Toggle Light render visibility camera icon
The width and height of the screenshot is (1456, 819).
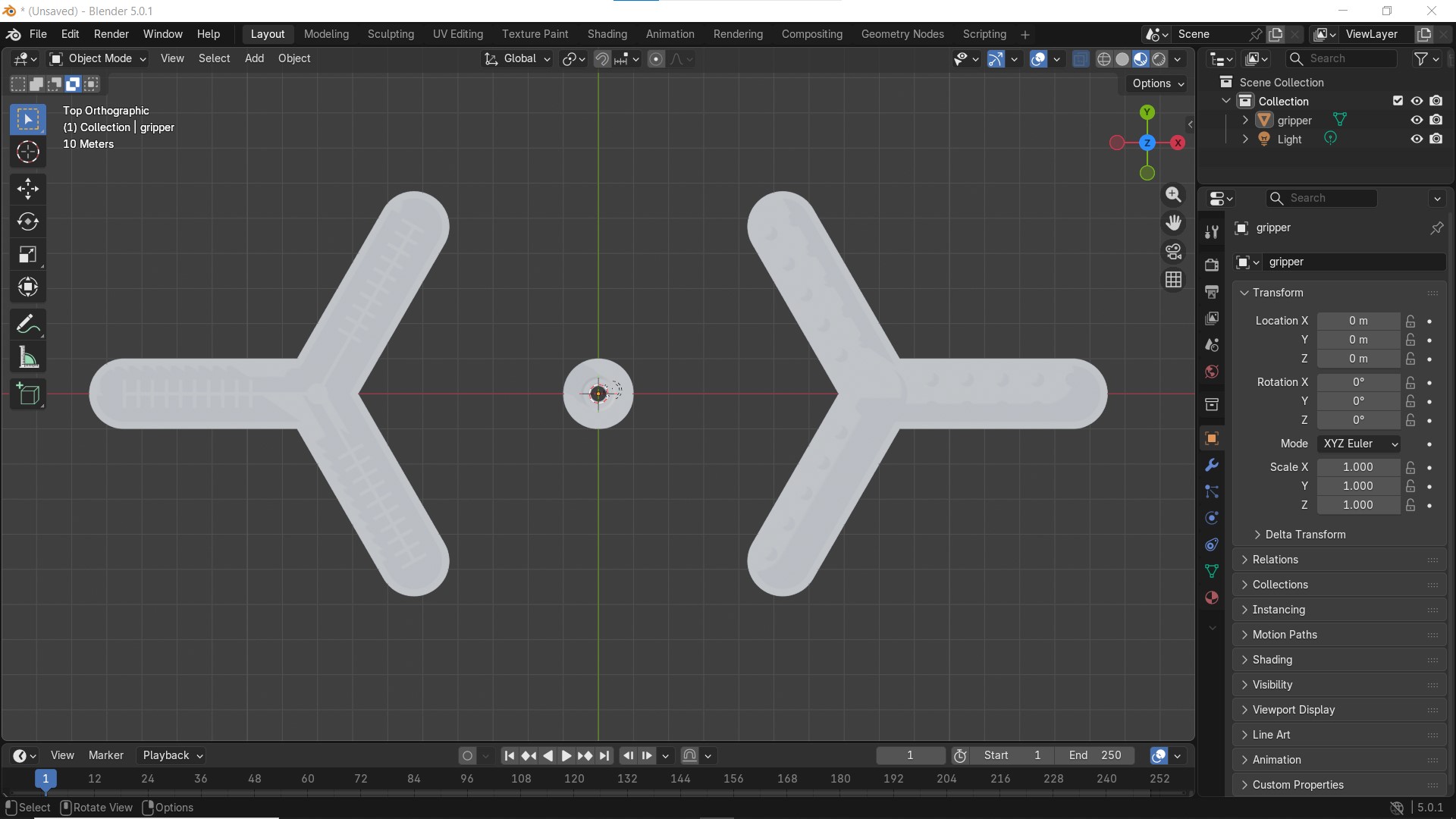[1436, 139]
